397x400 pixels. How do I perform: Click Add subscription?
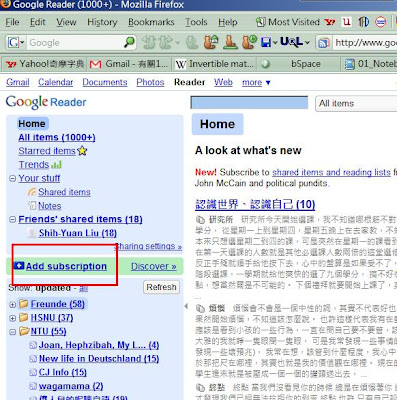(x=66, y=266)
